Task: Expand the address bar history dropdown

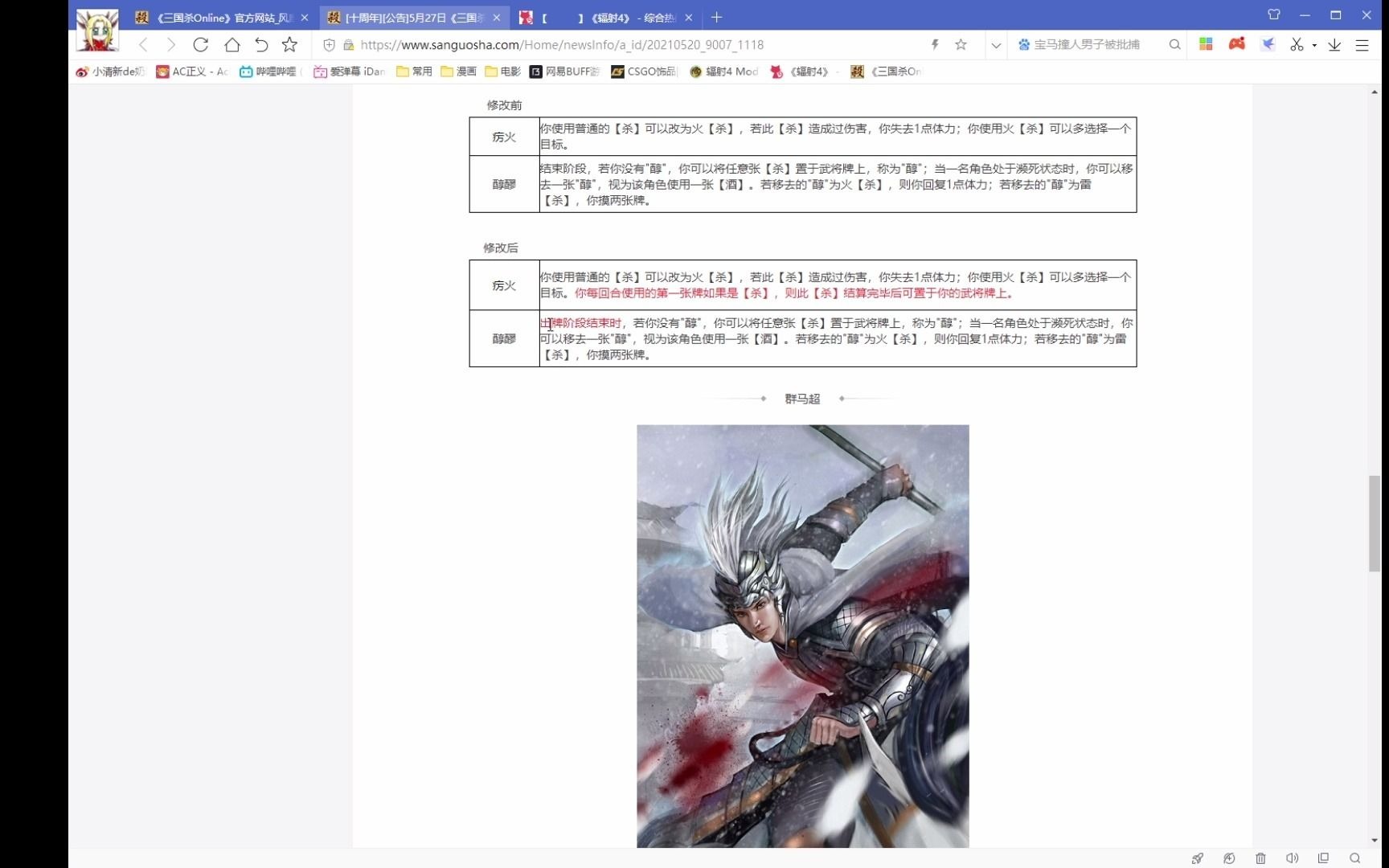Action: pyautogui.click(x=996, y=45)
